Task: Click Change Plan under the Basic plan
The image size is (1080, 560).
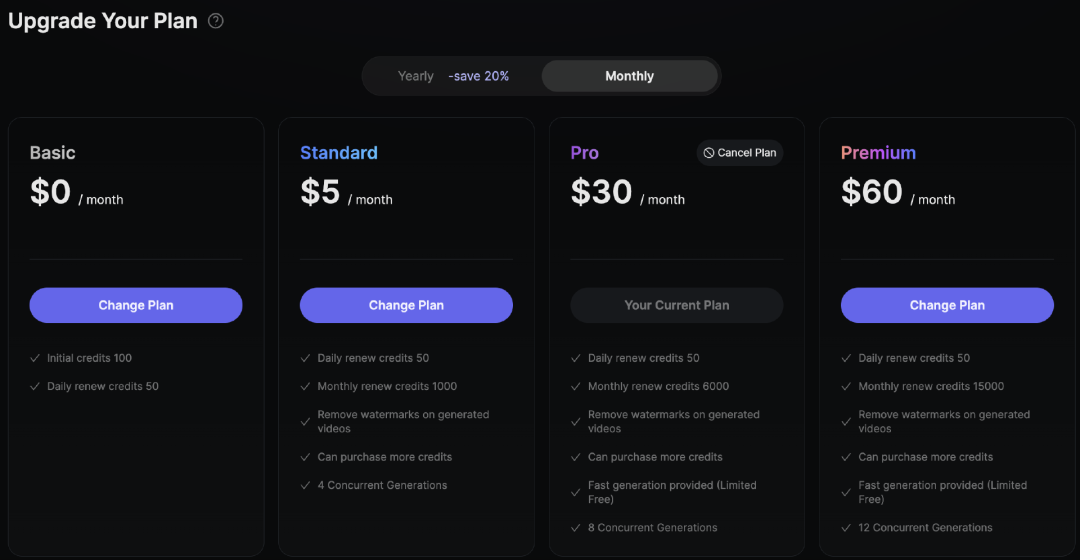Action: click(x=136, y=305)
